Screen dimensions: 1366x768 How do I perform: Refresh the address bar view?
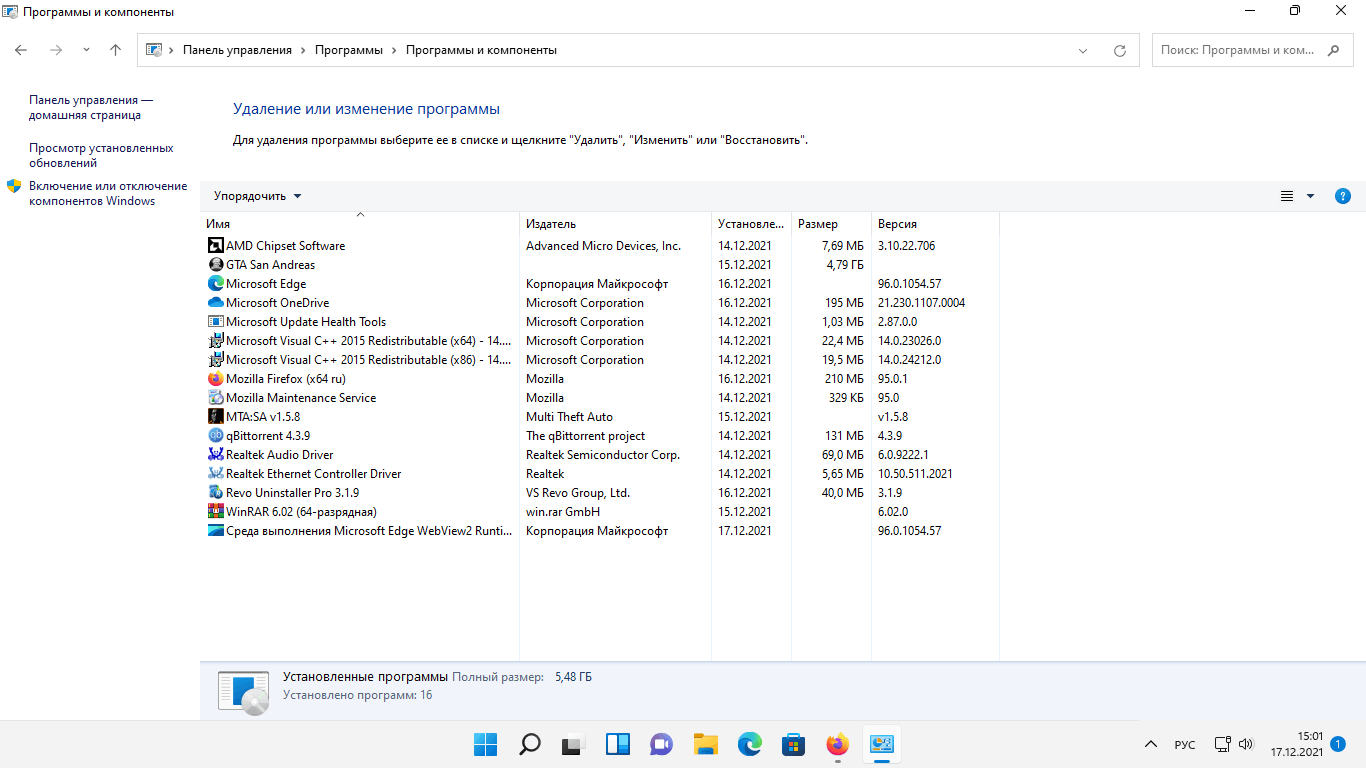(1120, 50)
